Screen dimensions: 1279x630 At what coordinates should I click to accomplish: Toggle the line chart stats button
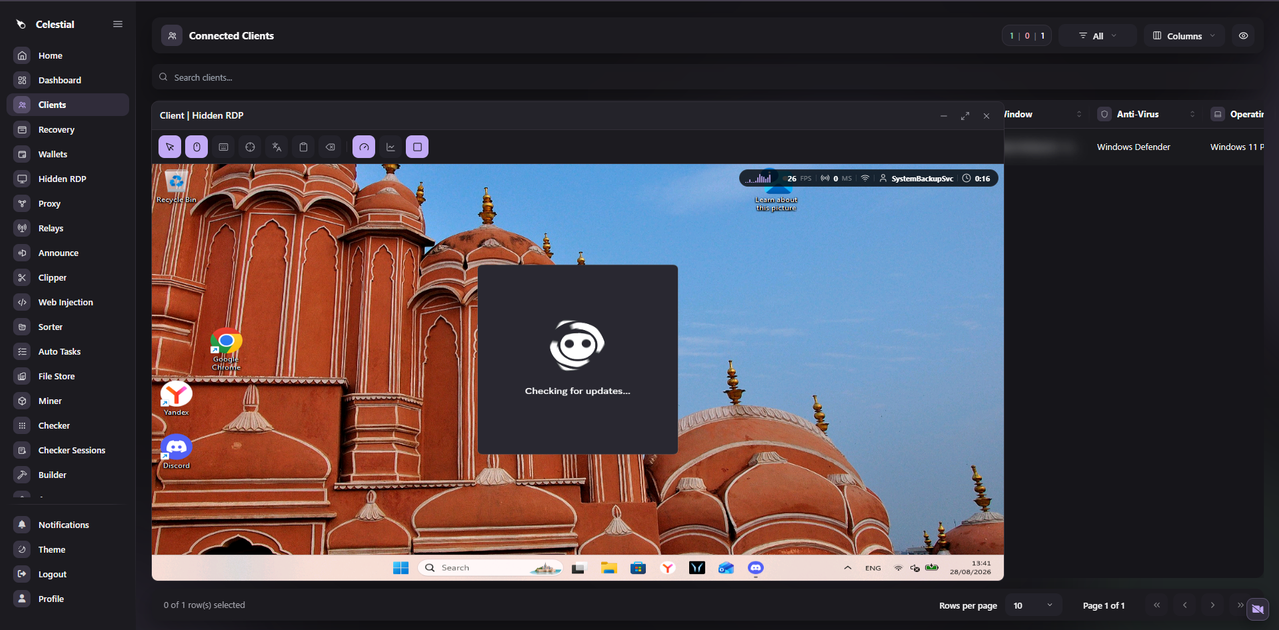tap(391, 147)
